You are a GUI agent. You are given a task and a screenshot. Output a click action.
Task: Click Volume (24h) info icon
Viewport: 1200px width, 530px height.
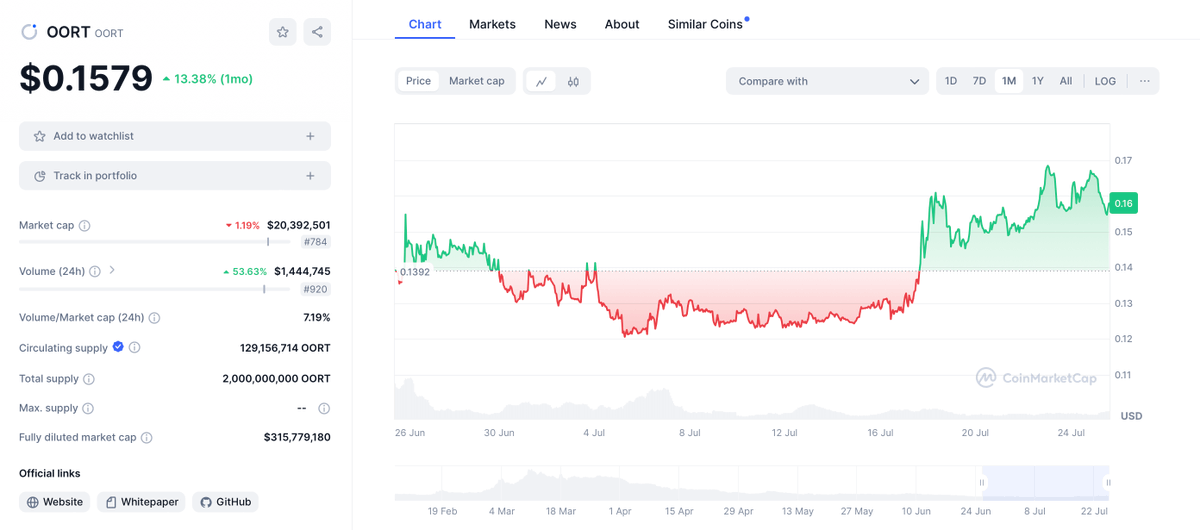tap(95, 271)
